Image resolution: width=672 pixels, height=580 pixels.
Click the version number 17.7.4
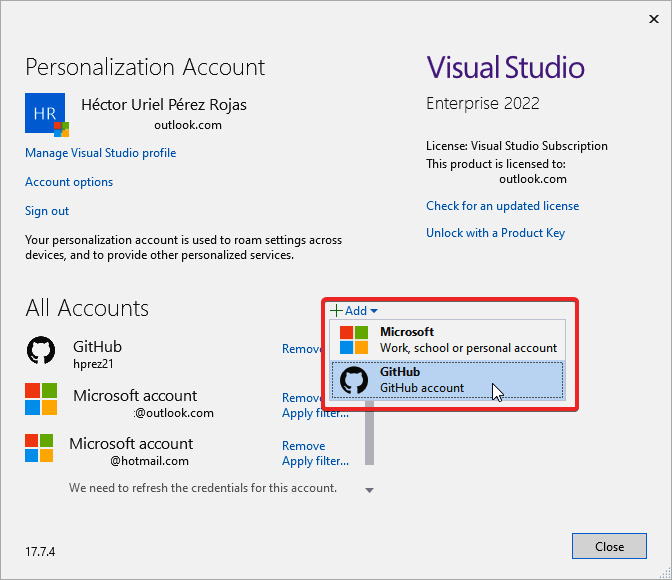pos(40,551)
